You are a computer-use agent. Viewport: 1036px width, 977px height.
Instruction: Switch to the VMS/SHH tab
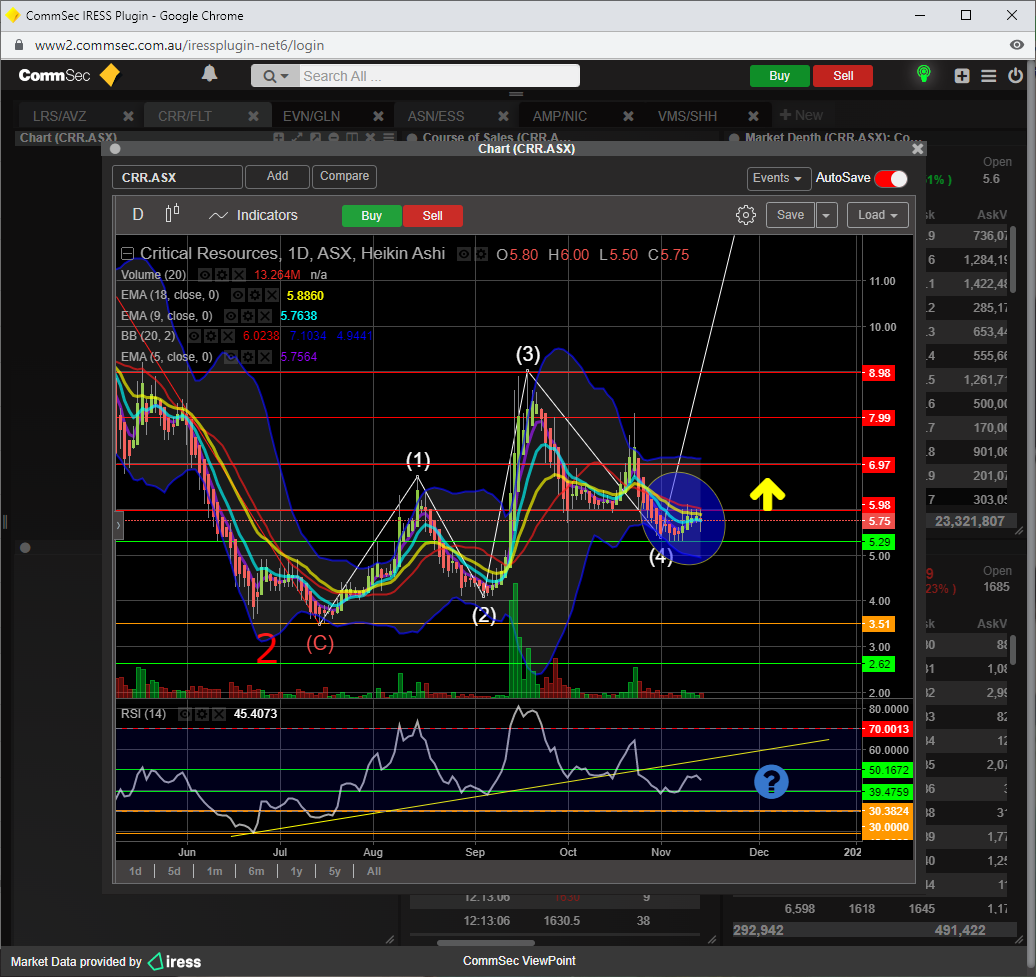coord(687,116)
